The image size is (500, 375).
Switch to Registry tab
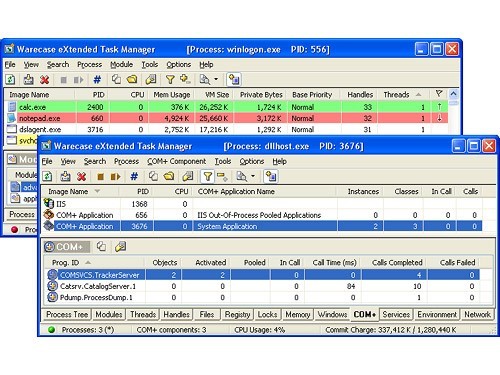coord(237,314)
